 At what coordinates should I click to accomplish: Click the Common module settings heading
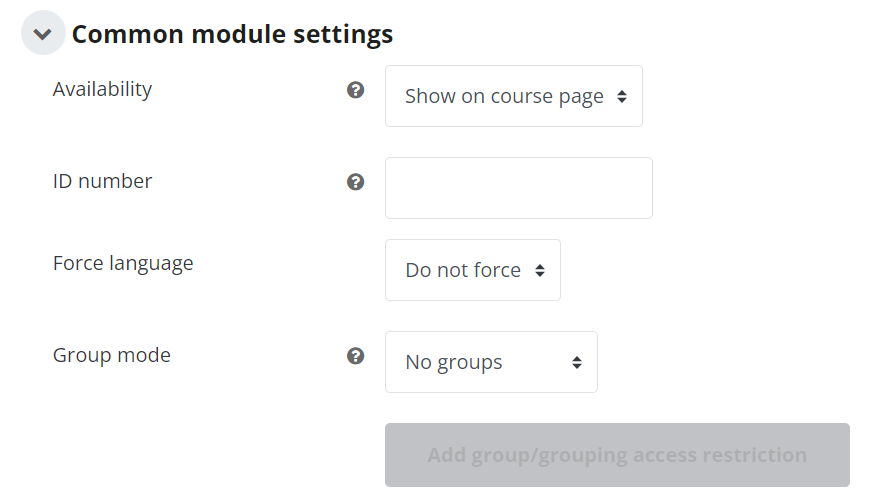(232, 34)
